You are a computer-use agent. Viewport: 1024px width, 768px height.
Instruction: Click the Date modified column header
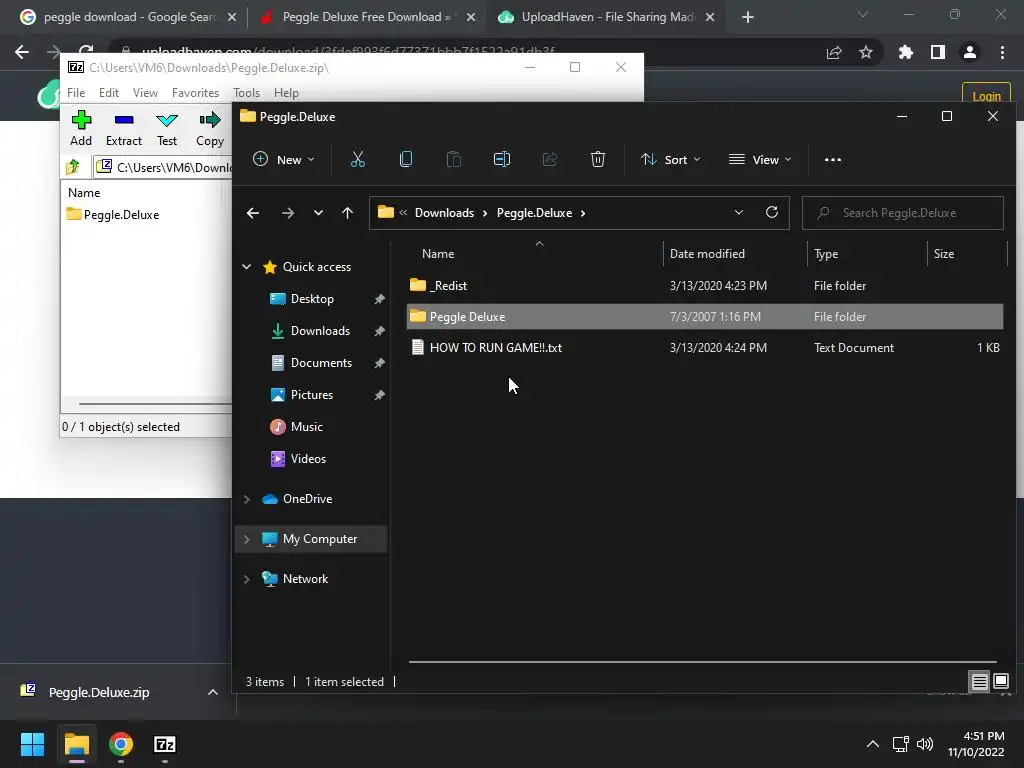click(707, 253)
